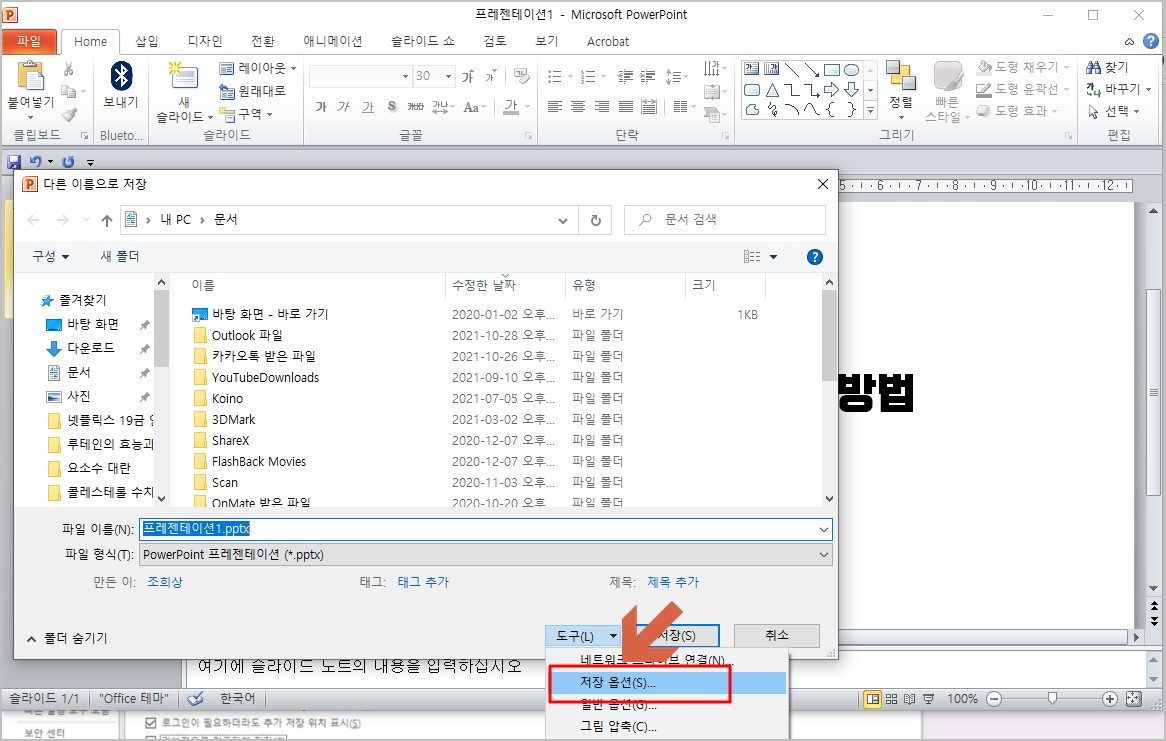Center-align the text
1166x741 pixels.
tap(578, 107)
